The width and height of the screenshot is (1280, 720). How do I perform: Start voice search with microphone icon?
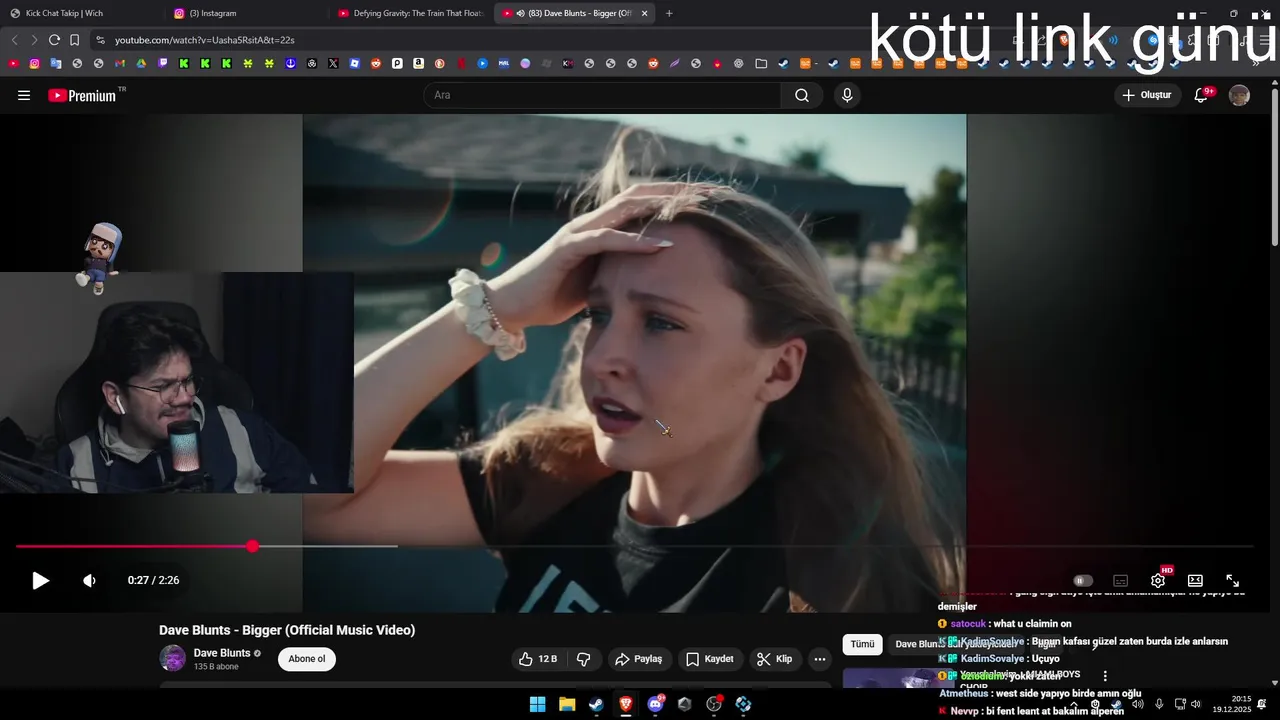(847, 95)
